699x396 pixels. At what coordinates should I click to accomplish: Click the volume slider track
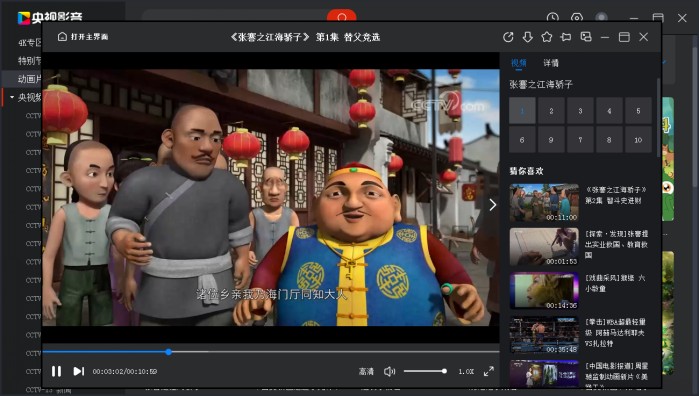[x=424, y=371]
